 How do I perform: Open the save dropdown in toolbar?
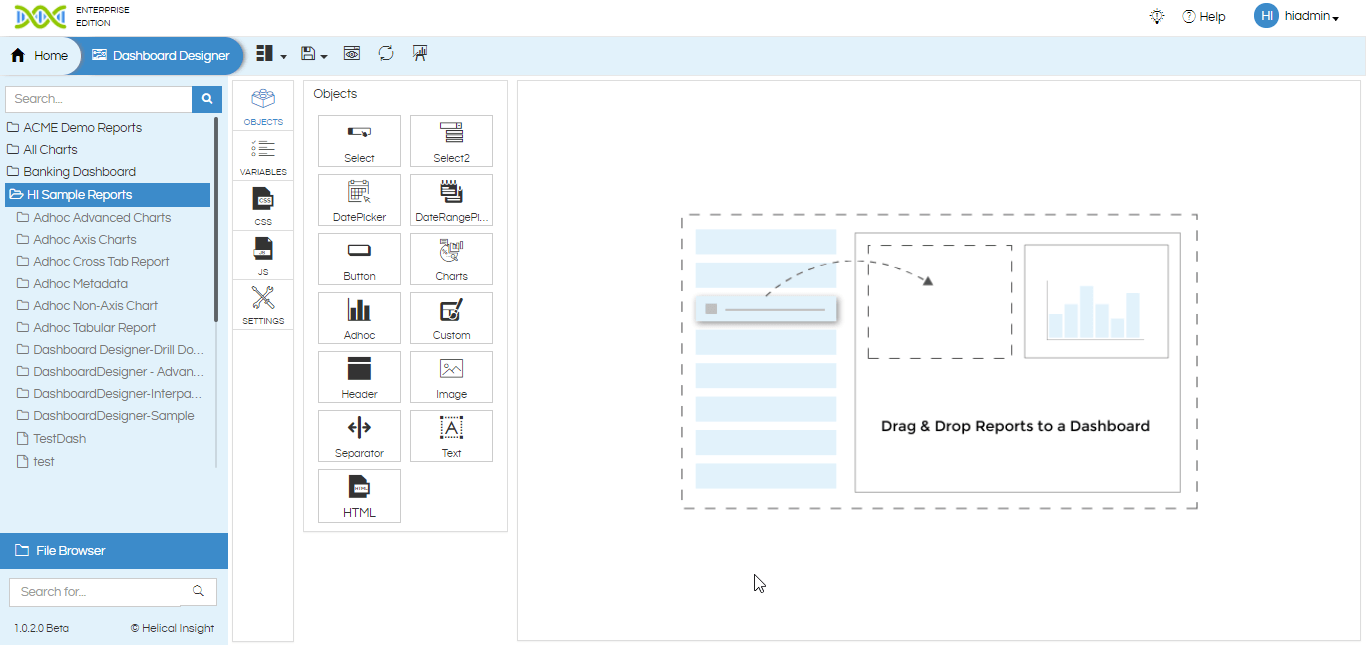[x=314, y=54]
